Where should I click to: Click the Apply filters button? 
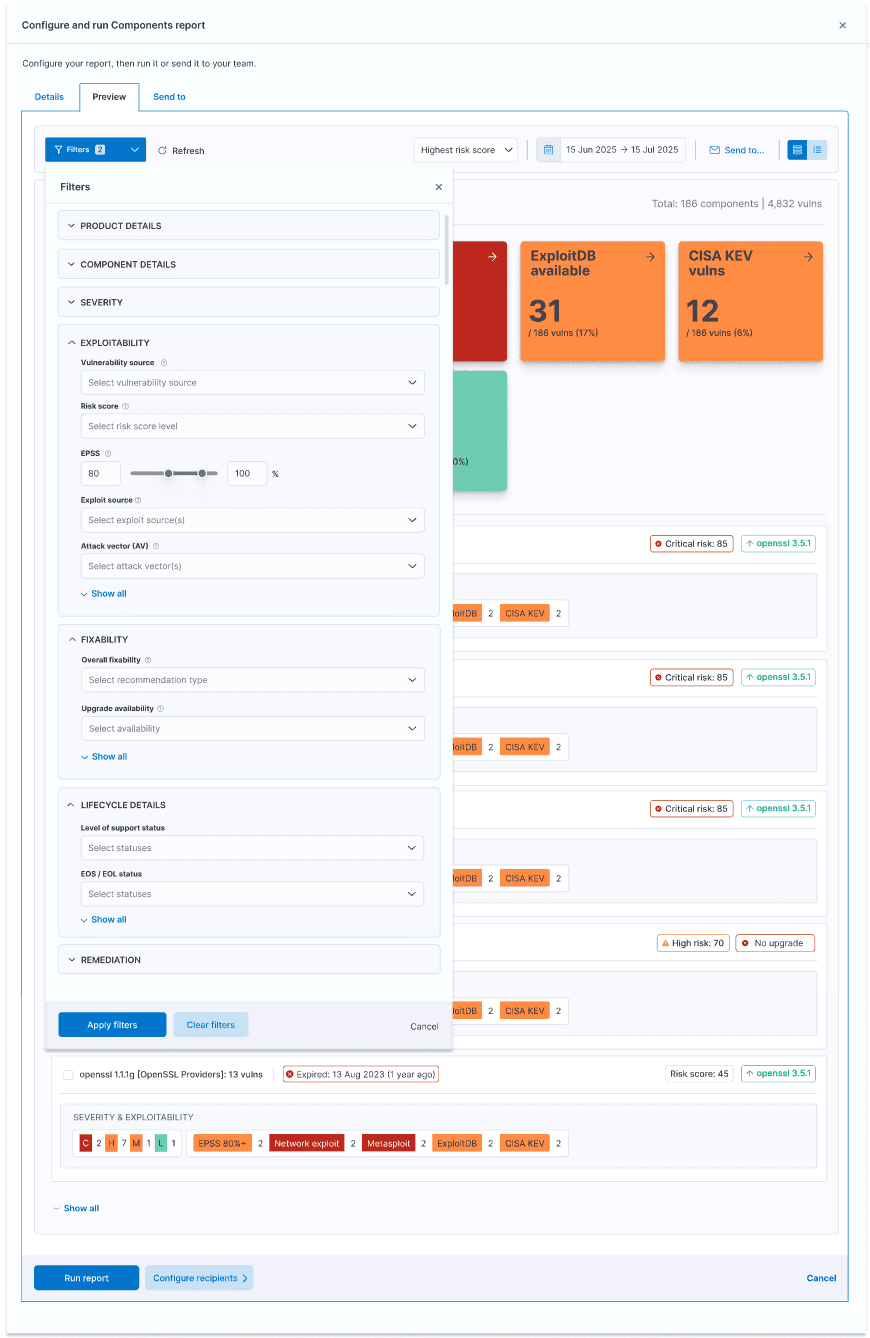click(112, 1025)
